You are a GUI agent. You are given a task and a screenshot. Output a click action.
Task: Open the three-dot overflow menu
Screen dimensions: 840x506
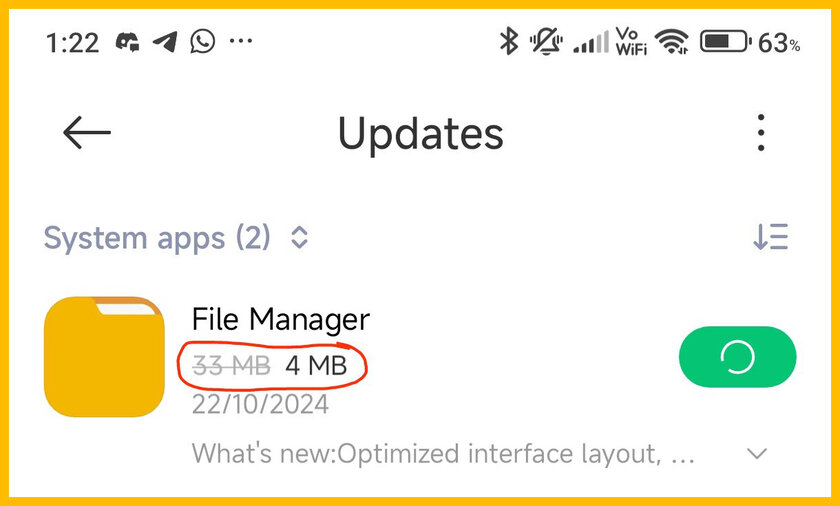[761, 132]
